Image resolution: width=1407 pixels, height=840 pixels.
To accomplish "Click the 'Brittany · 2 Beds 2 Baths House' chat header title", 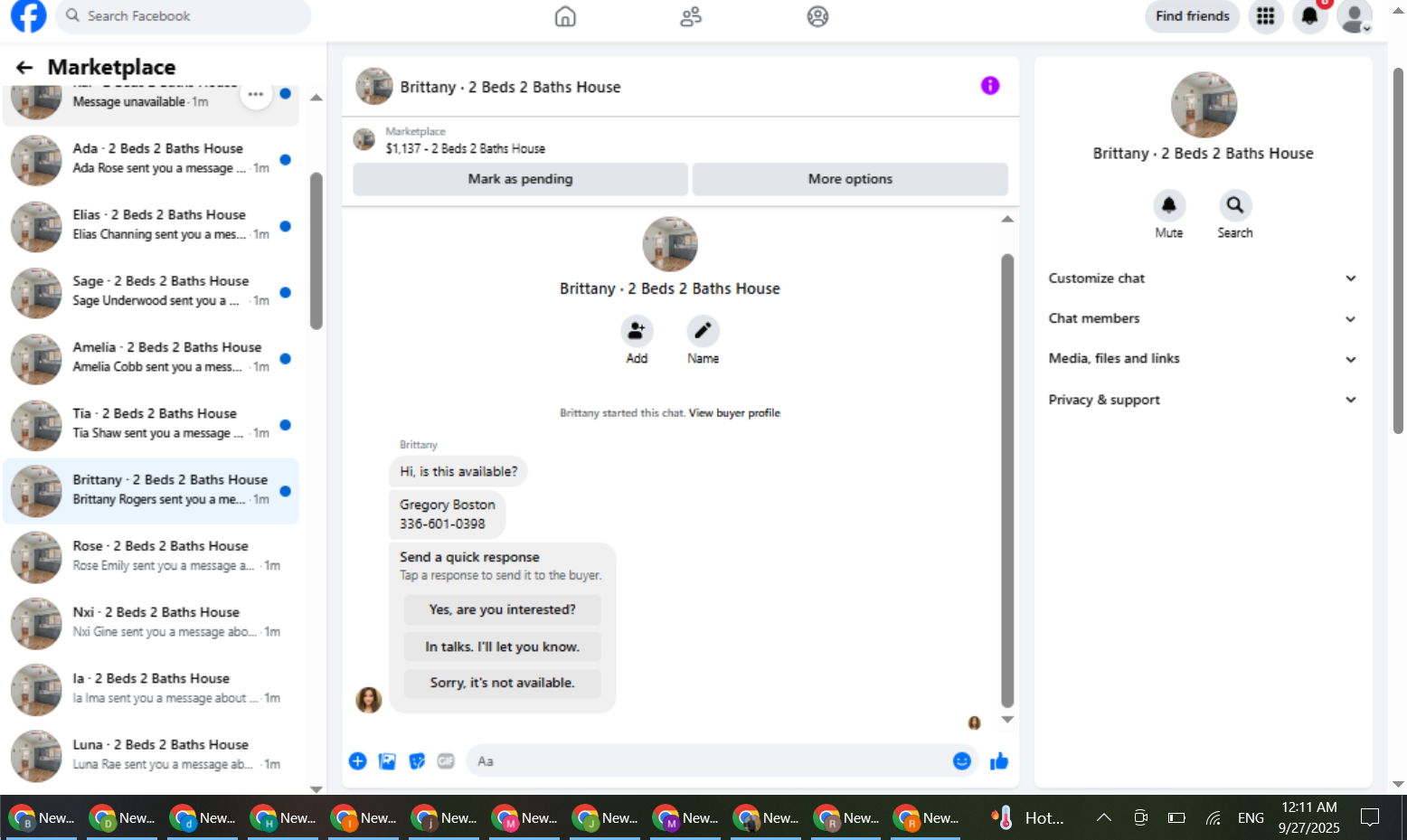I will click(x=510, y=87).
